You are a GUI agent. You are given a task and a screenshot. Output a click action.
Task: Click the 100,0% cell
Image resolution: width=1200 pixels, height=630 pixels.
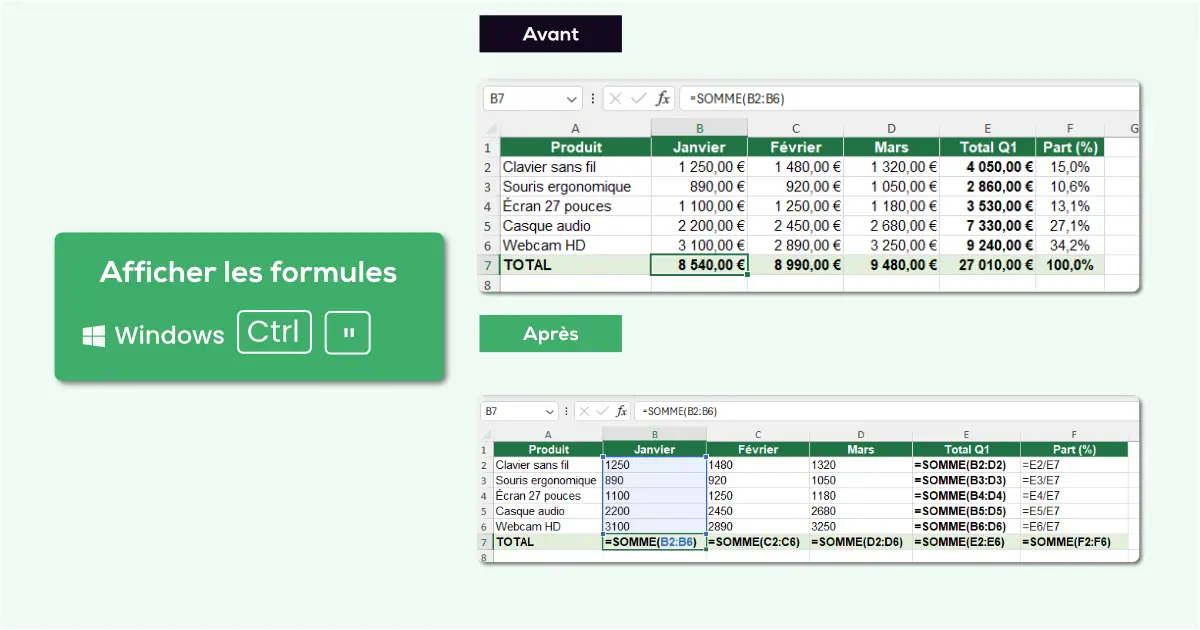tap(1069, 265)
